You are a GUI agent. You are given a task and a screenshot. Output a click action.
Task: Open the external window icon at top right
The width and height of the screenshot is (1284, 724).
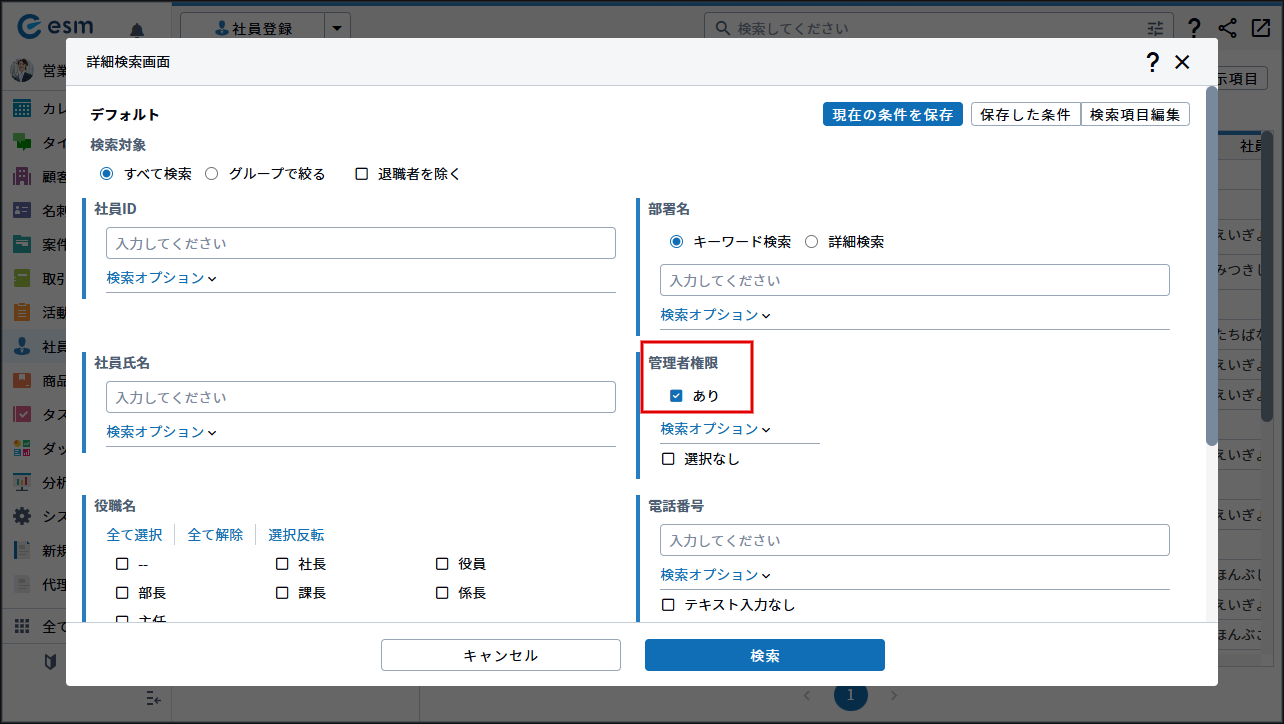(x=1260, y=28)
